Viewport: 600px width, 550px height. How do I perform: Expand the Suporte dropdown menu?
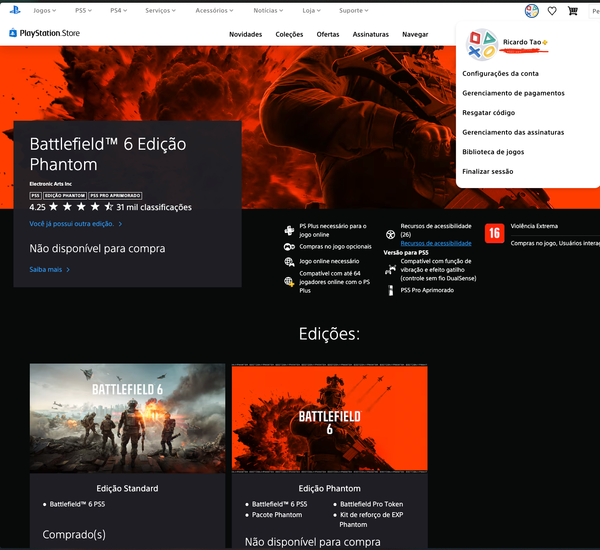pos(355,11)
